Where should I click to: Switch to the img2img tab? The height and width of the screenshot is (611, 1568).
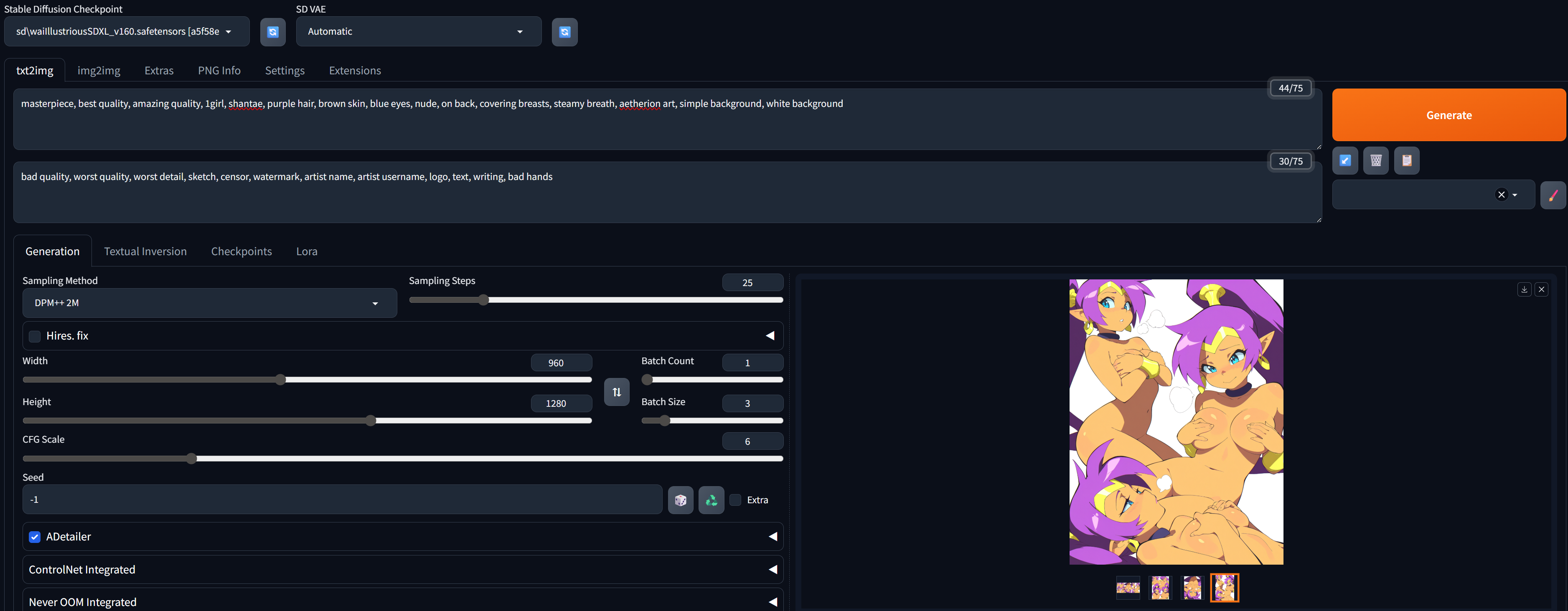tap(99, 71)
